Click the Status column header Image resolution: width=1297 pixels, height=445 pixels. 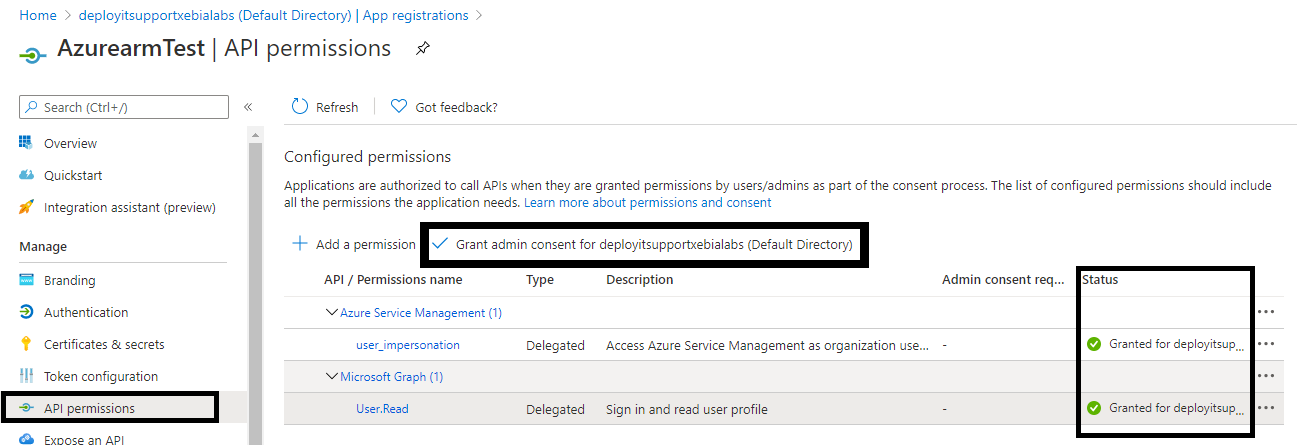(1100, 279)
